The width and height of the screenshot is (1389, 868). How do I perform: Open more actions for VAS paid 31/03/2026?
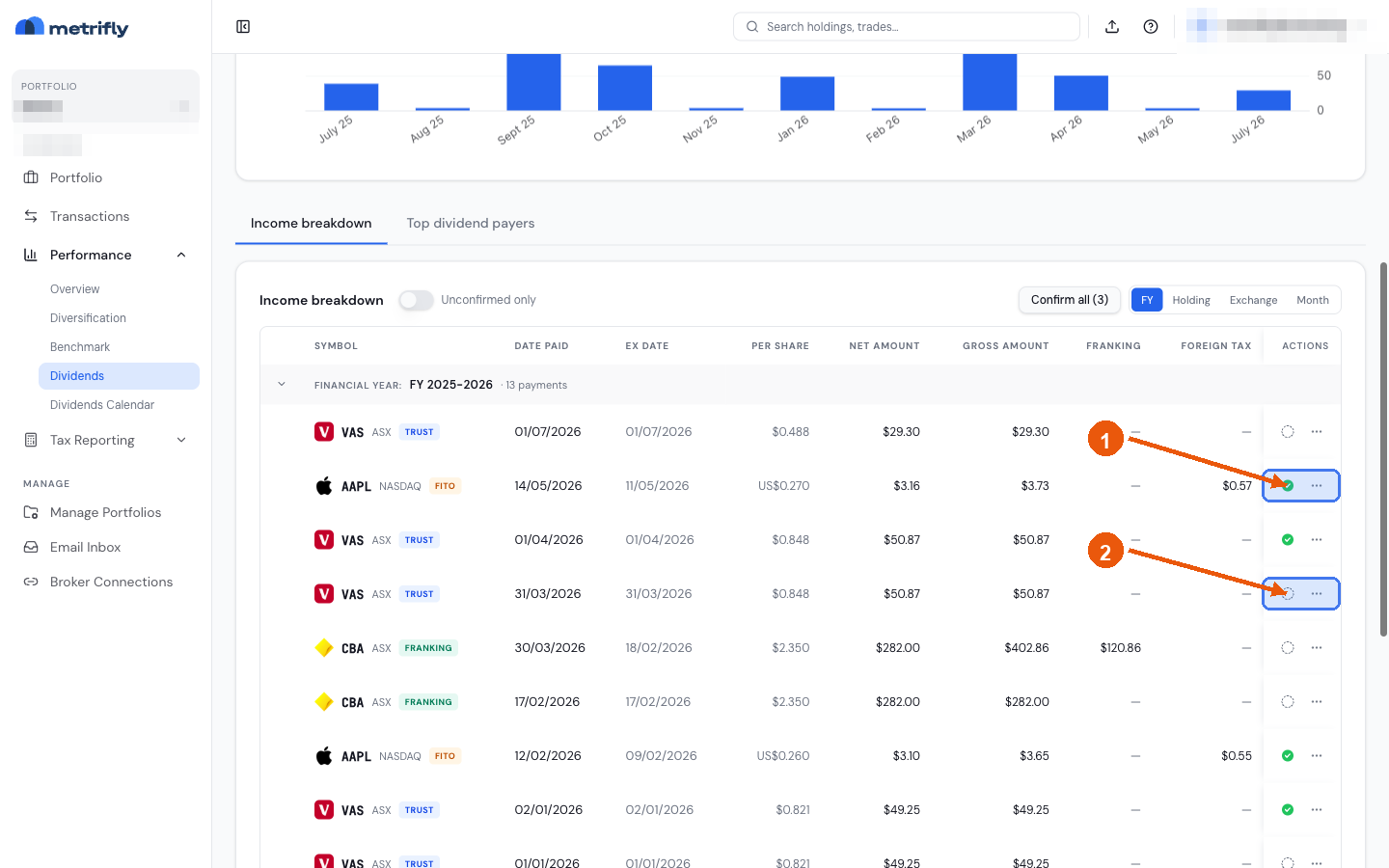pyautogui.click(x=1317, y=594)
